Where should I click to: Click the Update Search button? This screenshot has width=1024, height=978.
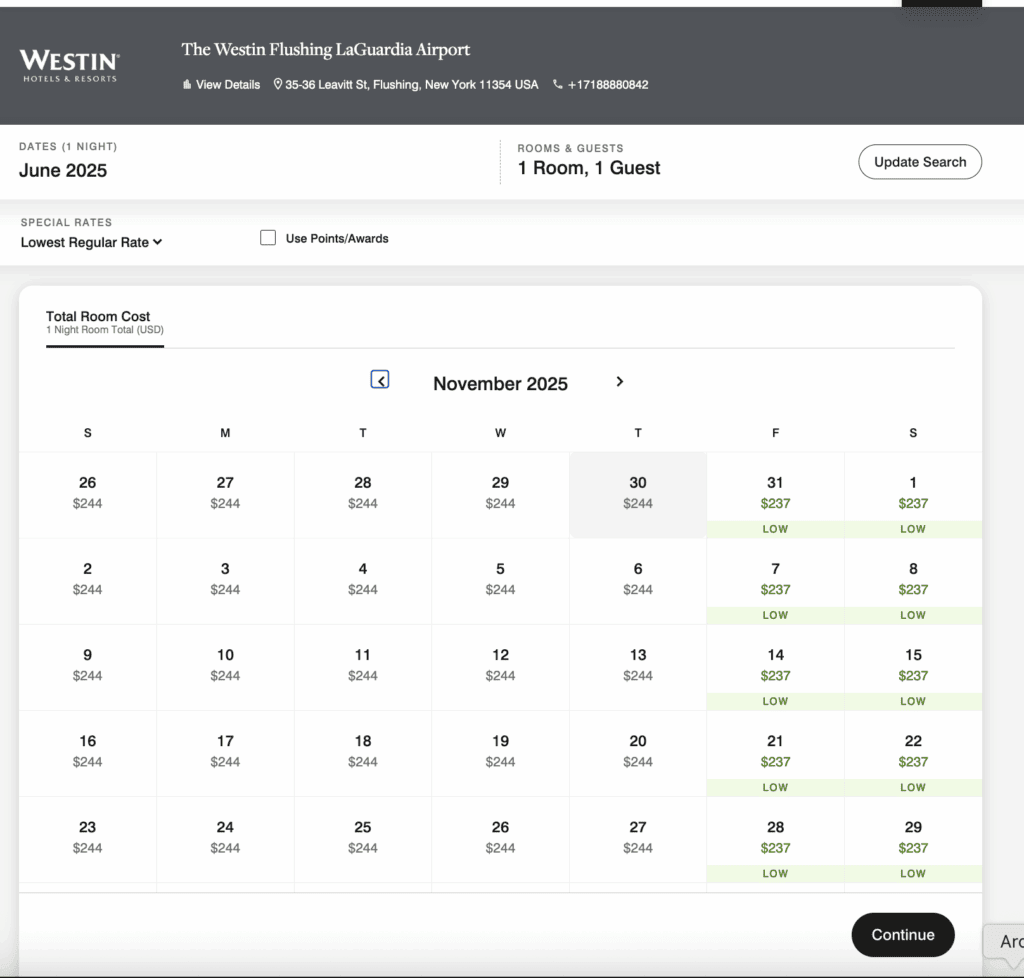click(919, 161)
